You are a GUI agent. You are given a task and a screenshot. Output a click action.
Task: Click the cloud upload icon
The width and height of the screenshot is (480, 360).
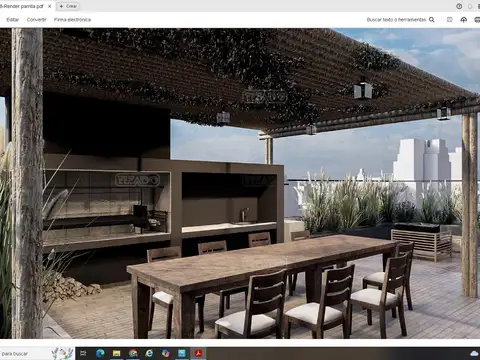(x=464, y=20)
